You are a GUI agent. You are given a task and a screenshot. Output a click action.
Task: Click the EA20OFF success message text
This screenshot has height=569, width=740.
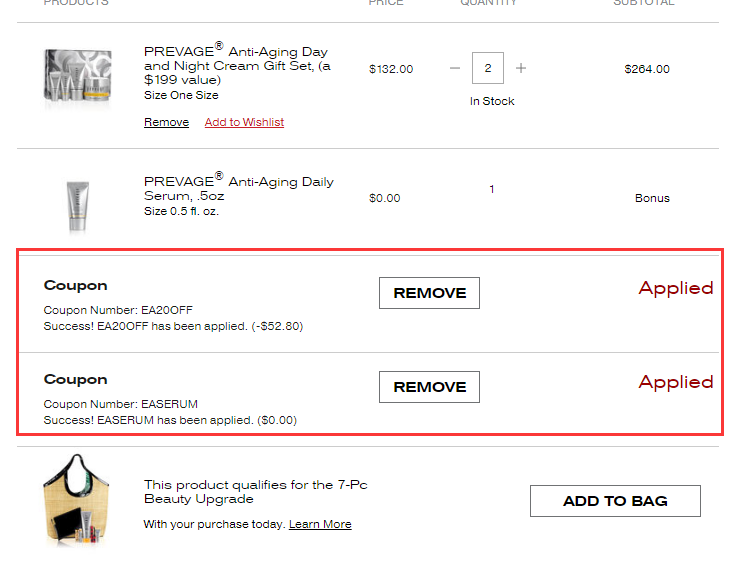(x=173, y=326)
